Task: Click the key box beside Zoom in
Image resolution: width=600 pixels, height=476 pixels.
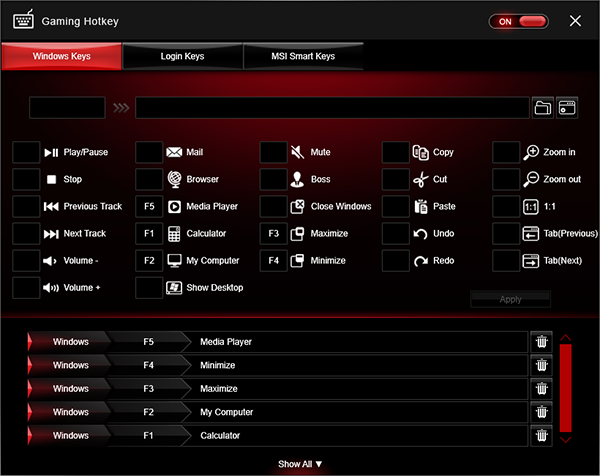Action: pos(506,152)
